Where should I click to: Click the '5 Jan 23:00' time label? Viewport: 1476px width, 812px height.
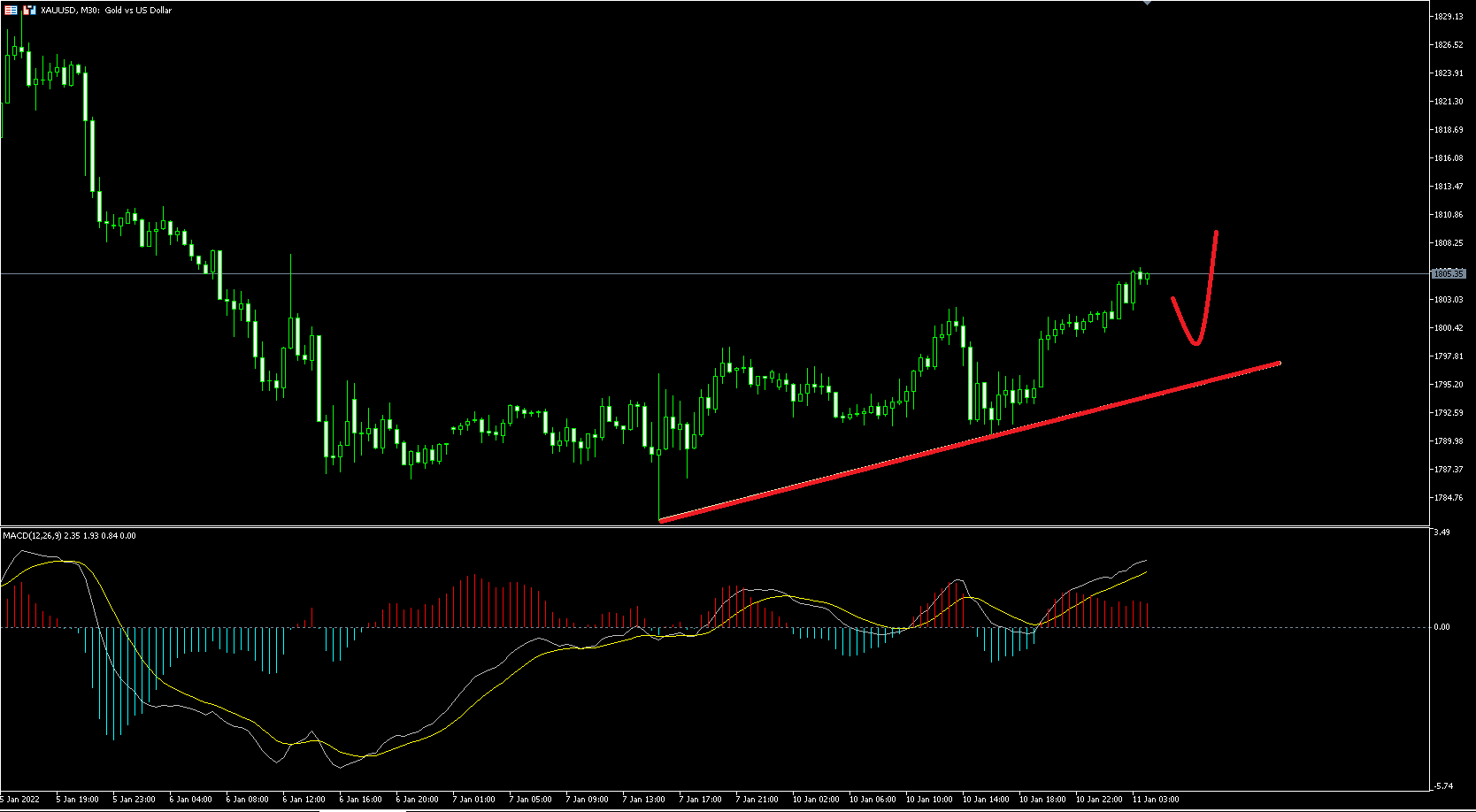135,800
